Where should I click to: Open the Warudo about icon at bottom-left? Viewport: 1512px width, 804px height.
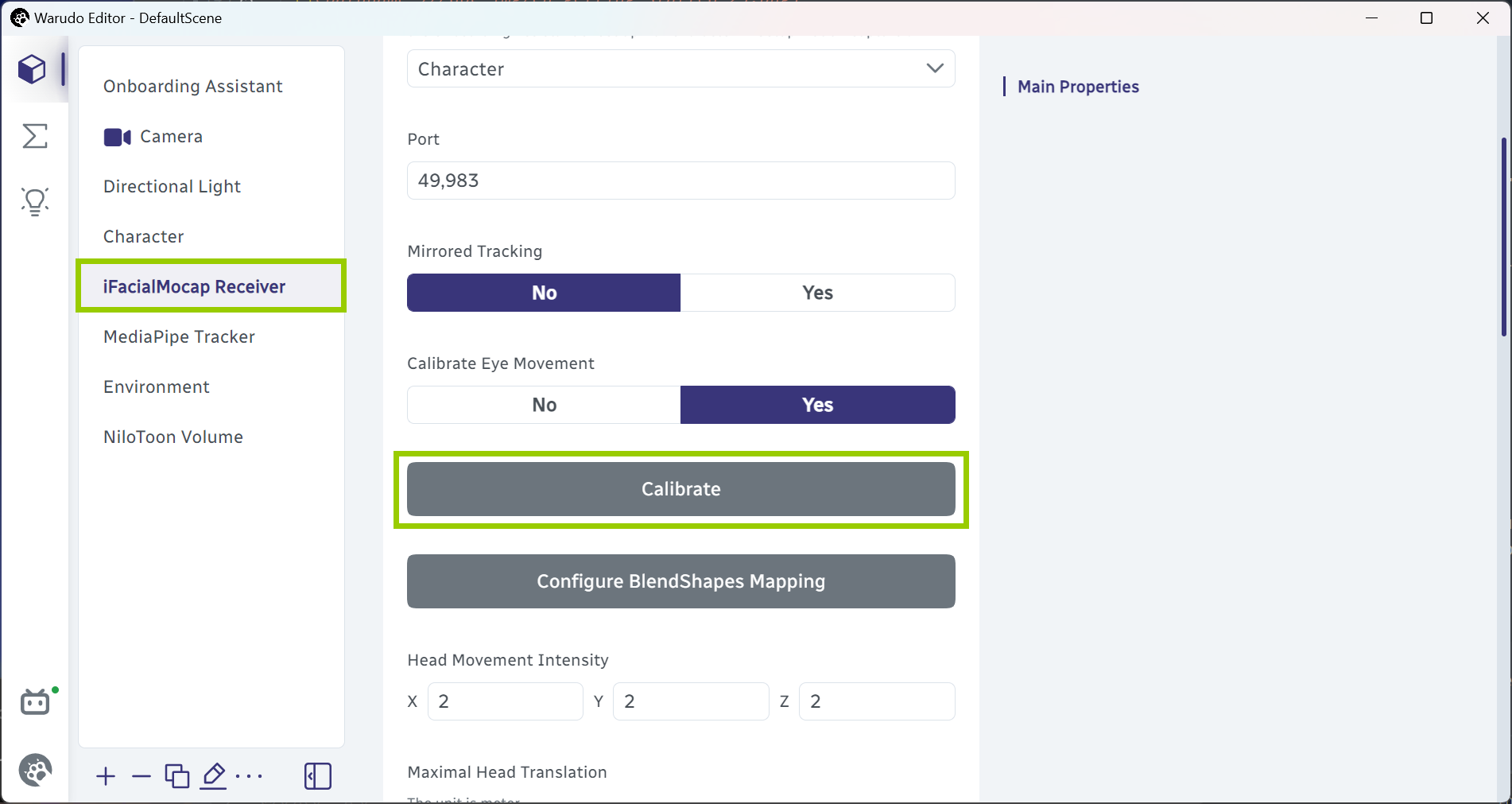36,770
